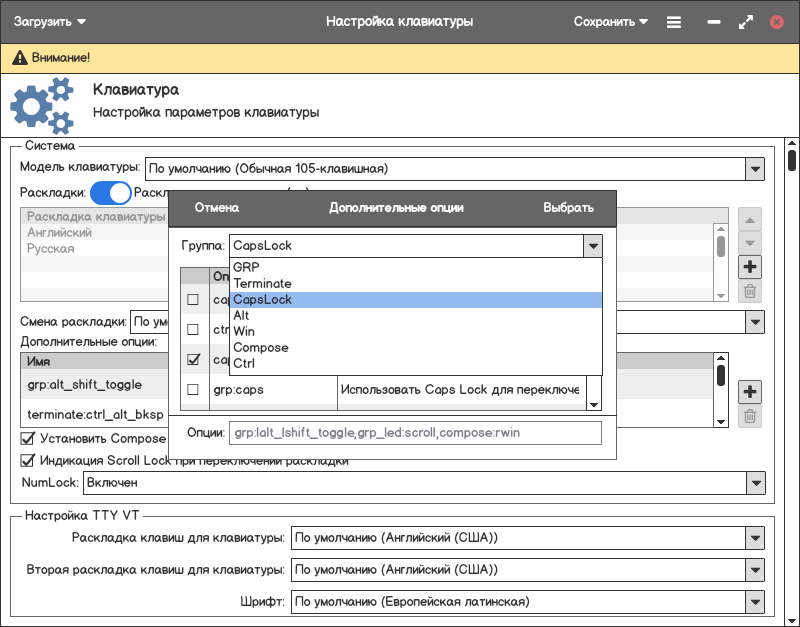Click the delete layout trash icon
The width and height of the screenshot is (800, 627).
[749, 292]
